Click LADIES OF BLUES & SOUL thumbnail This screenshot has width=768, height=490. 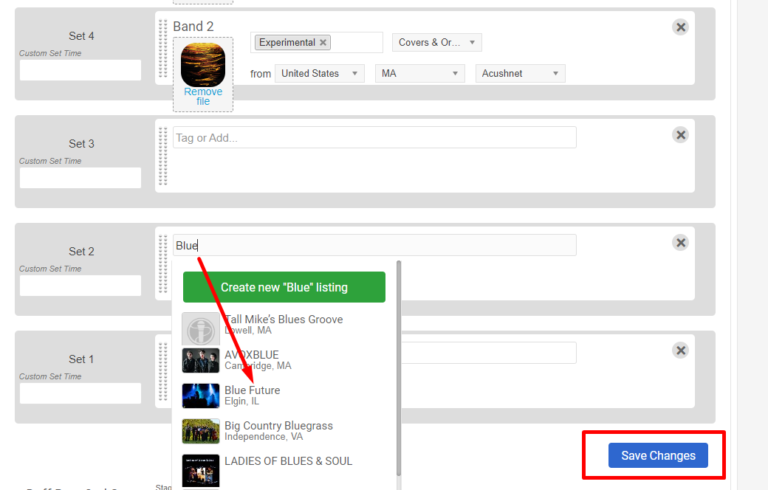click(x=201, y=470)
